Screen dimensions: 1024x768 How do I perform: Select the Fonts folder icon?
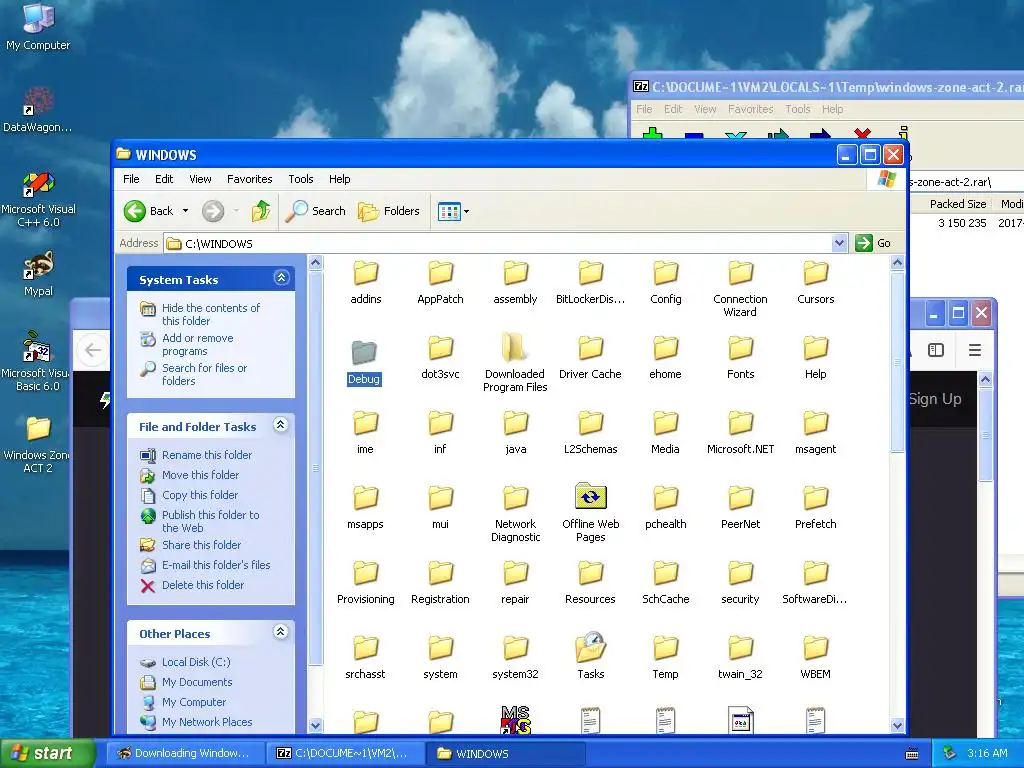(x=741, y=347)
